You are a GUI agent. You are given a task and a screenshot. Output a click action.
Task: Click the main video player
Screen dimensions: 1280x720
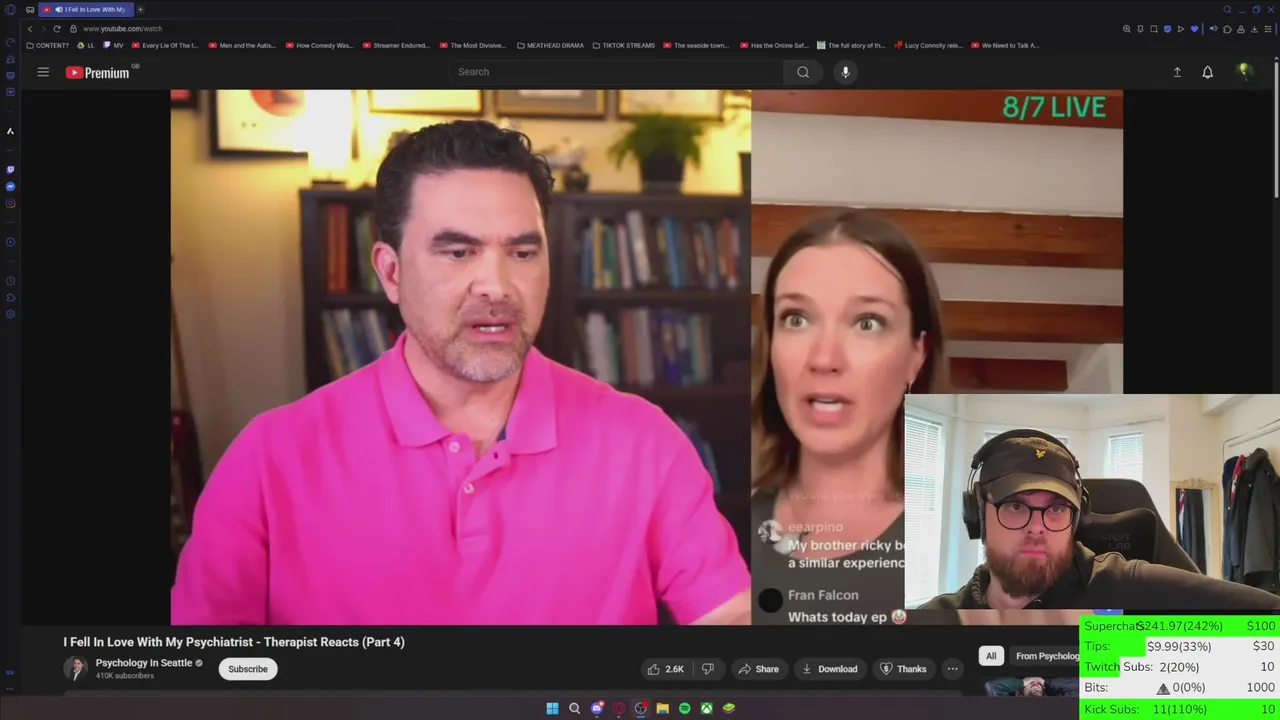pos(646,357)
